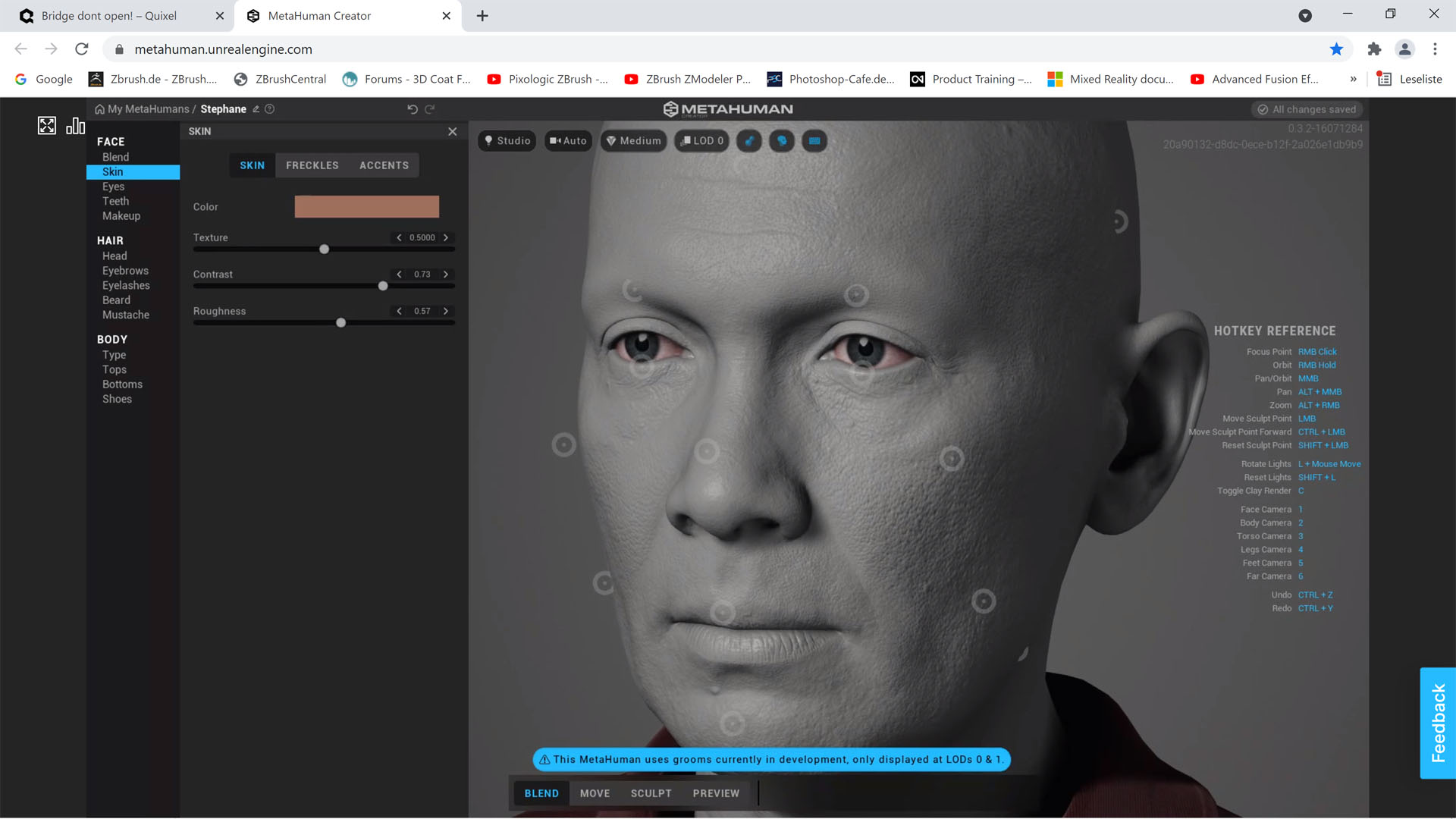Toggle the hotkey reference keyboard icon
This screenshot has height=819, width=1456.
coord(814,141)
